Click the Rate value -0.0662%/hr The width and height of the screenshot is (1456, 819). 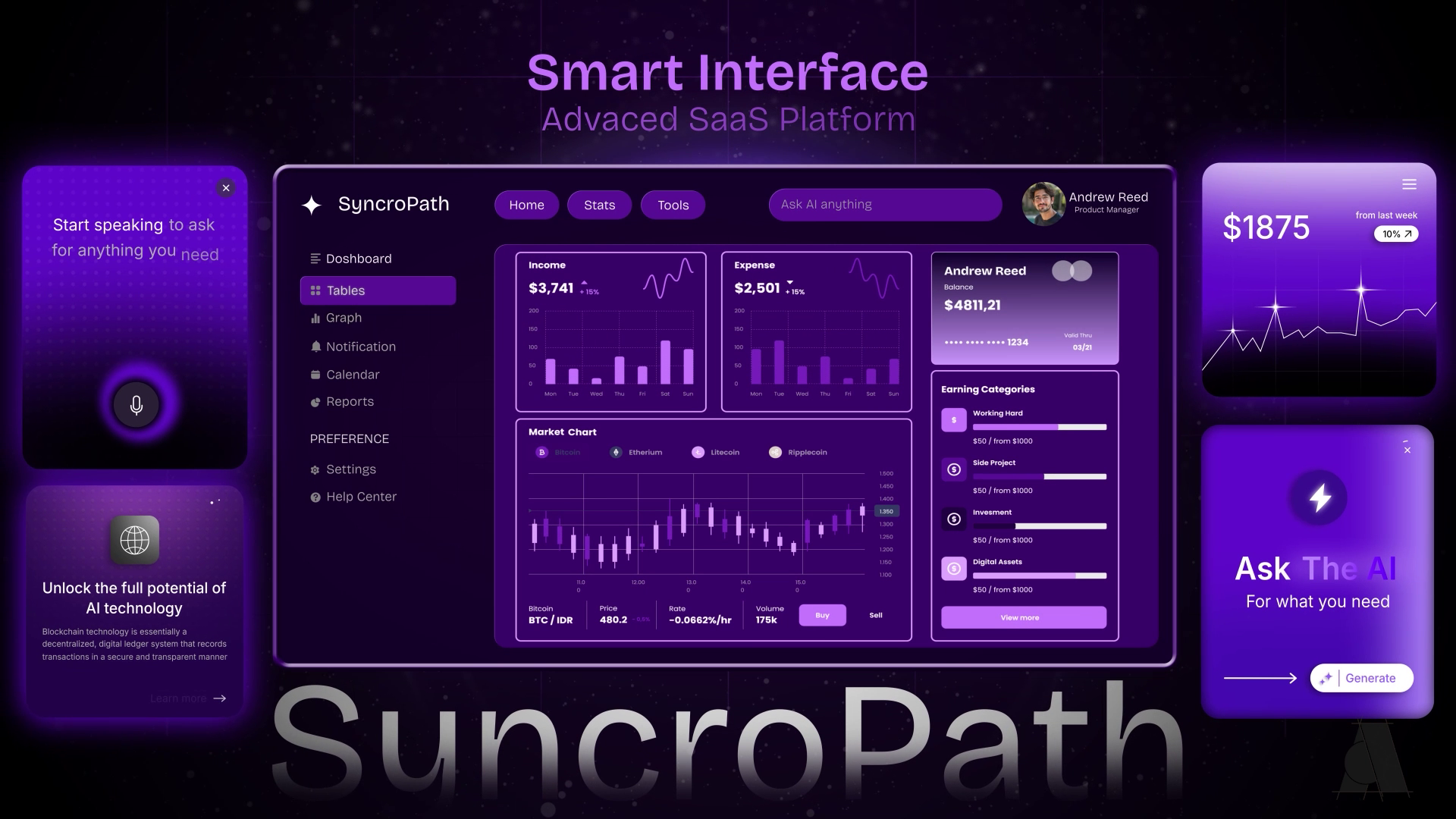(700, 620)
